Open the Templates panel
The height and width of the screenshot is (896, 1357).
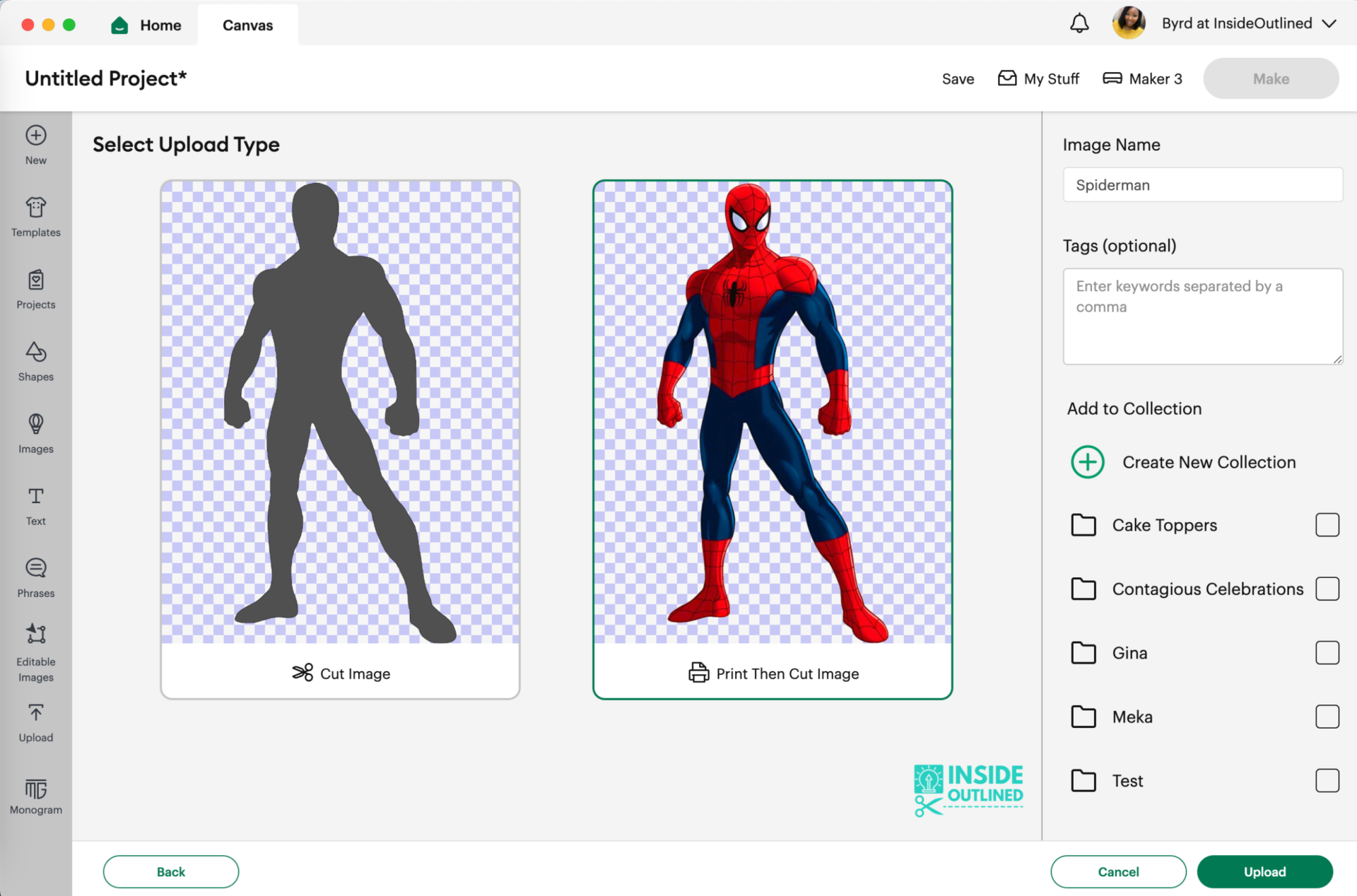coord(35,216)
